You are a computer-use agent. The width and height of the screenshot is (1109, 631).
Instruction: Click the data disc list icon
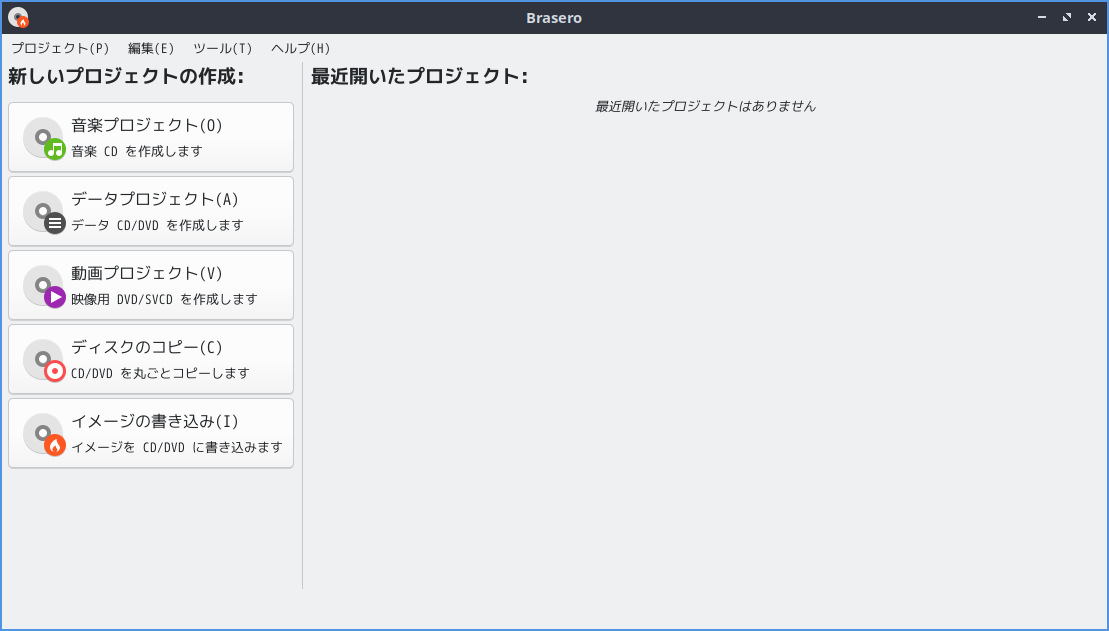click(44, 212)
